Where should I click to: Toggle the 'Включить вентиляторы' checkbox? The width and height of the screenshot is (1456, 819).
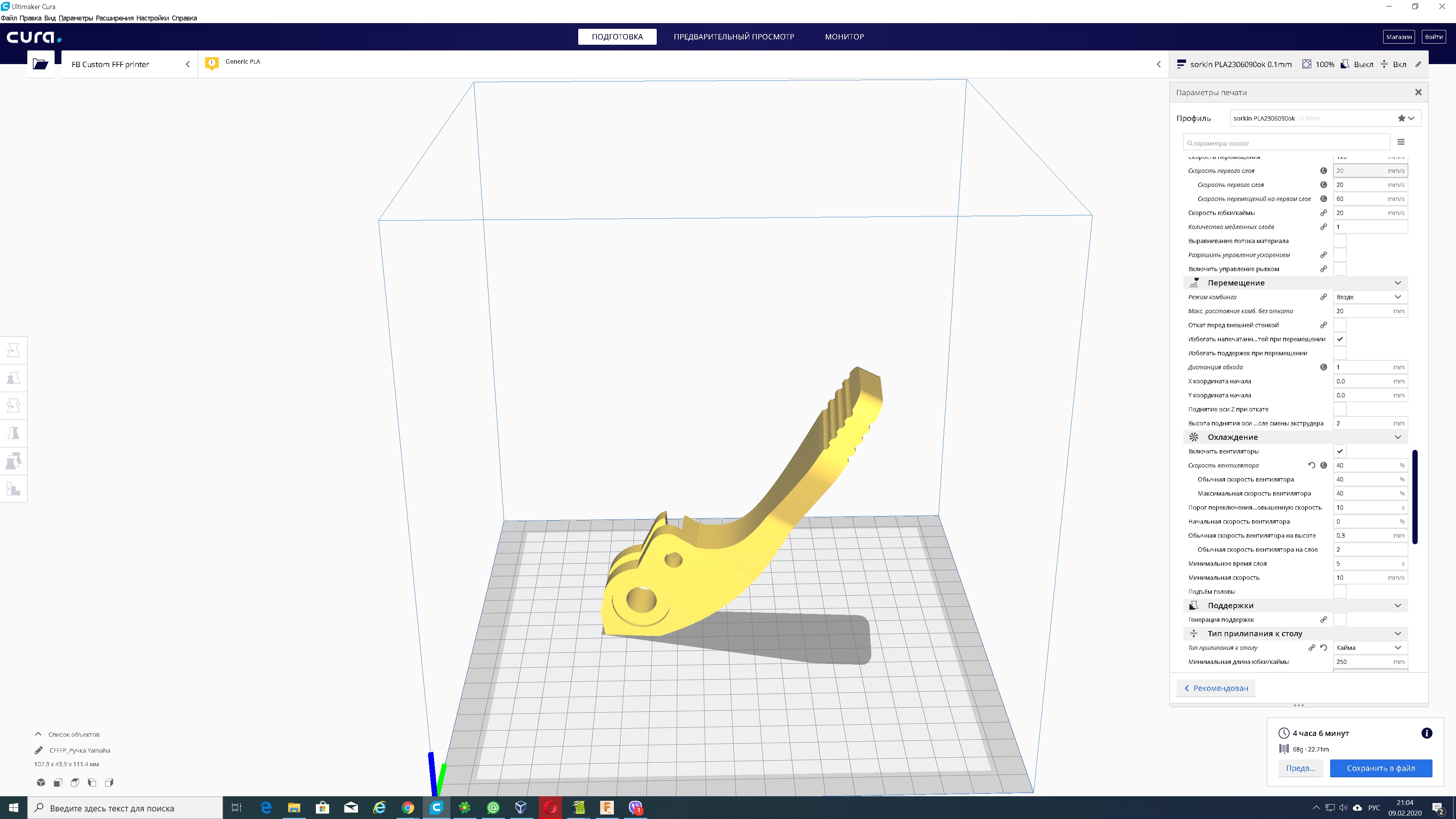point(1340,451)
